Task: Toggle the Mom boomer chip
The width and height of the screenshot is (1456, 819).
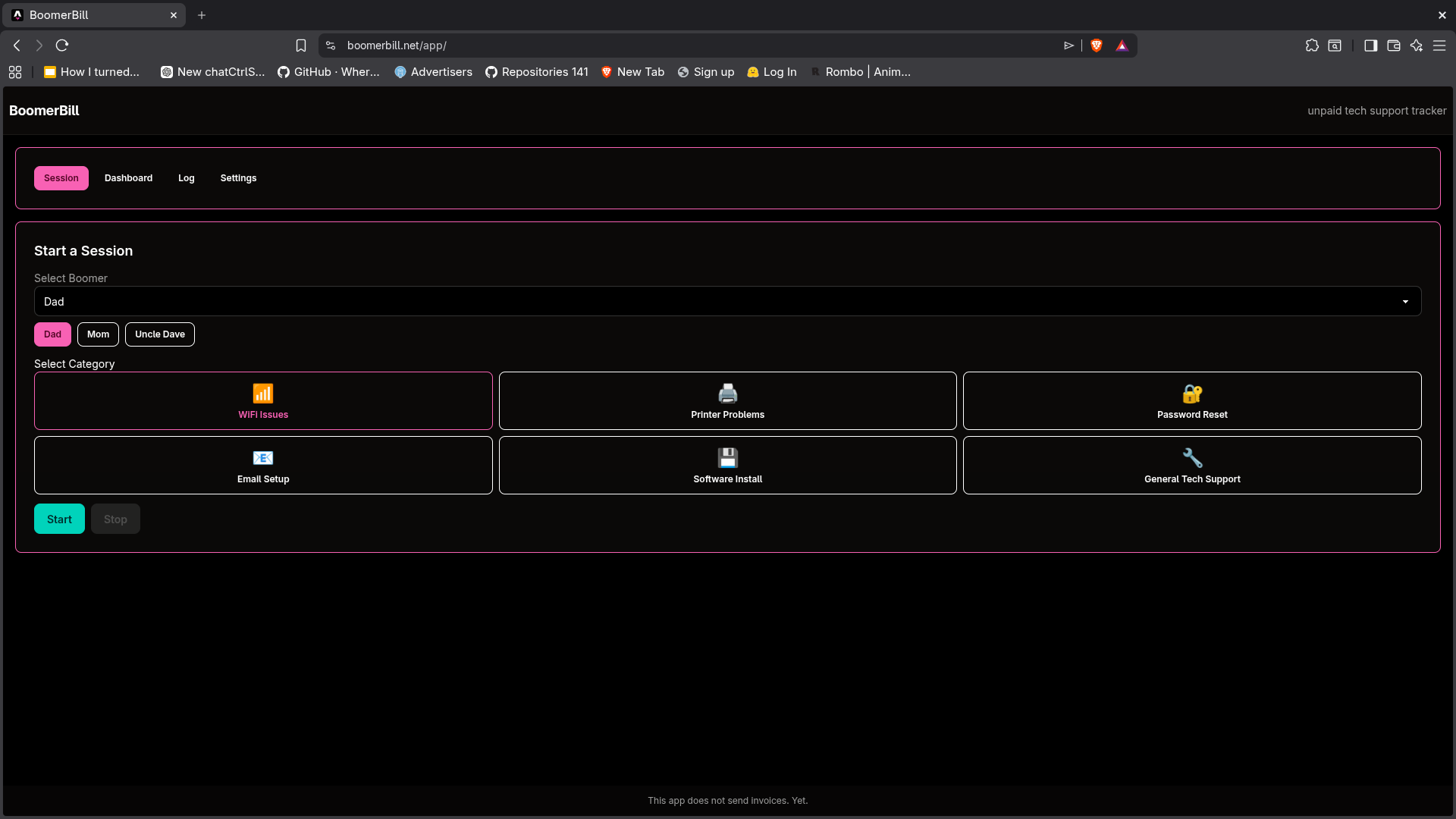Action: click(98, 334)
